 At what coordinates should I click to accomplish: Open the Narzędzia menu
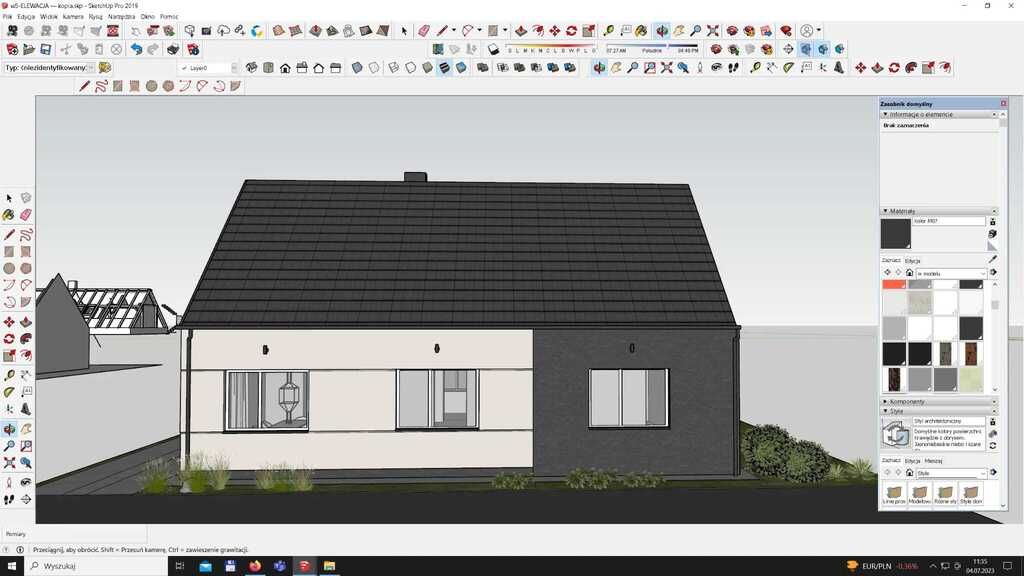point(121,17)
